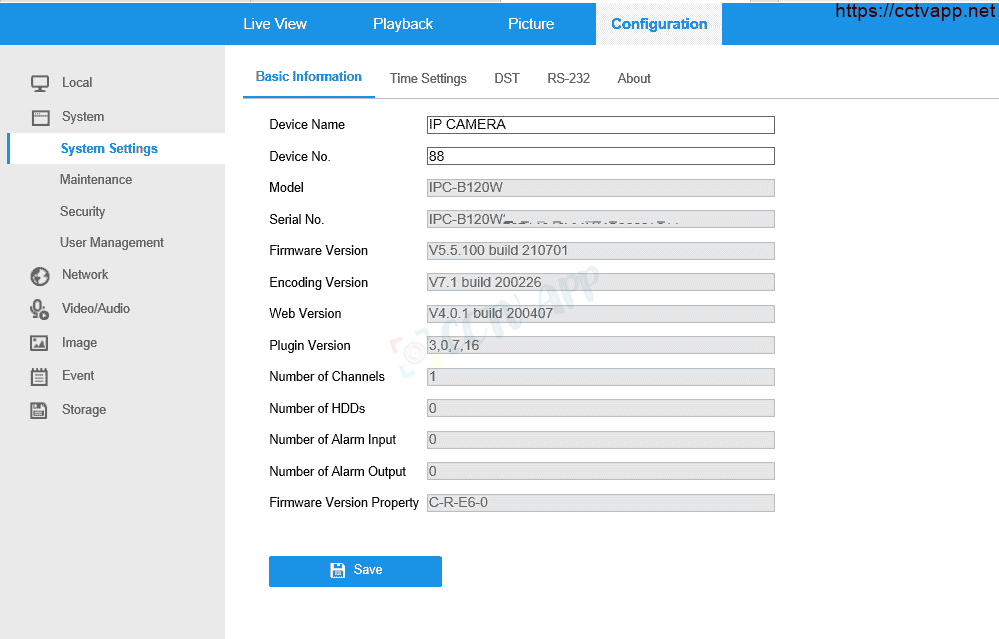Image resolution: width=999 pixels, height=639 pixels.
Task: Click the Device No. input field
Action: (600, 156)
